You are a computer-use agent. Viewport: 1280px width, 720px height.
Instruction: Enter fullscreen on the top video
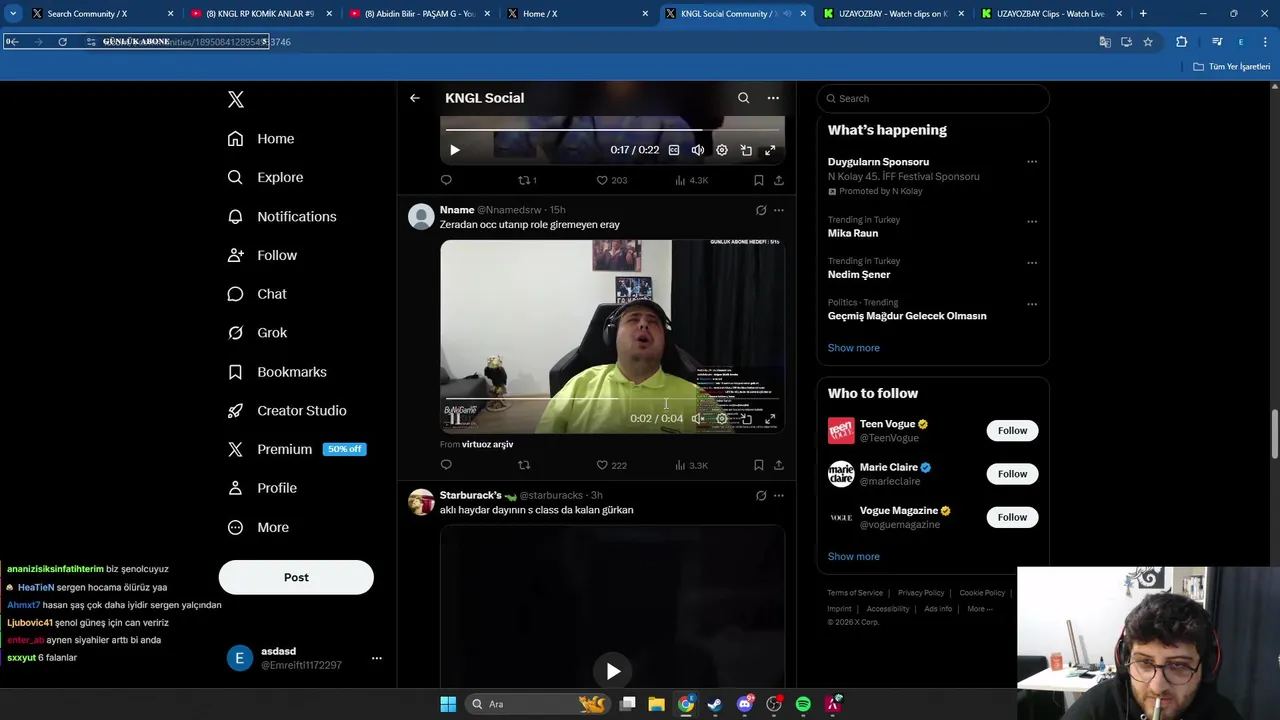pos(770,150)
